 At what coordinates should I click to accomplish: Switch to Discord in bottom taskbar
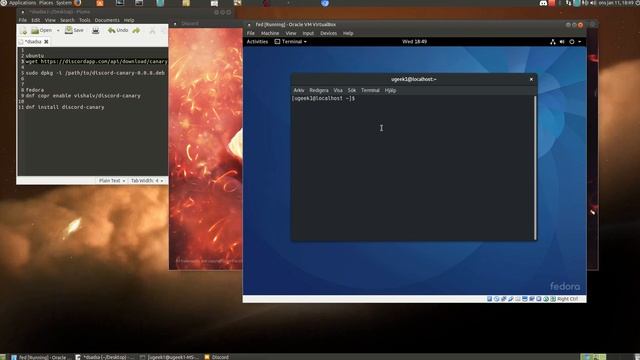[x=216, y=357]
